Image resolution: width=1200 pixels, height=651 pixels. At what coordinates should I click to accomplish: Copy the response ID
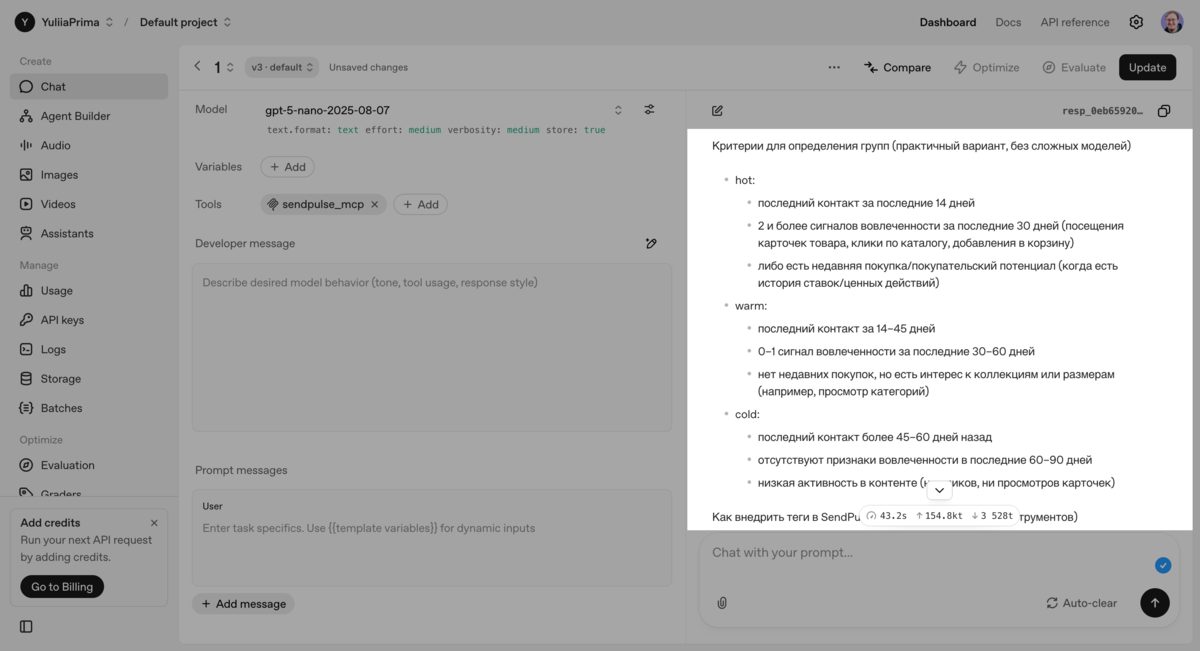coord(1163,111)
